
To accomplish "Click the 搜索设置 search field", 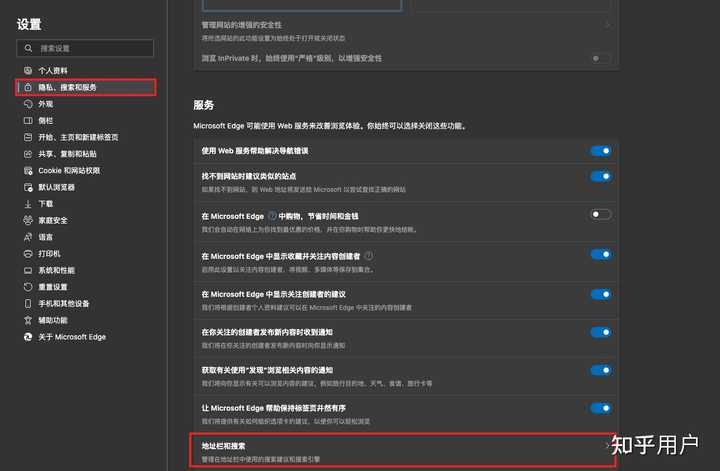I will pyautogui.click(x=85, y=48).
